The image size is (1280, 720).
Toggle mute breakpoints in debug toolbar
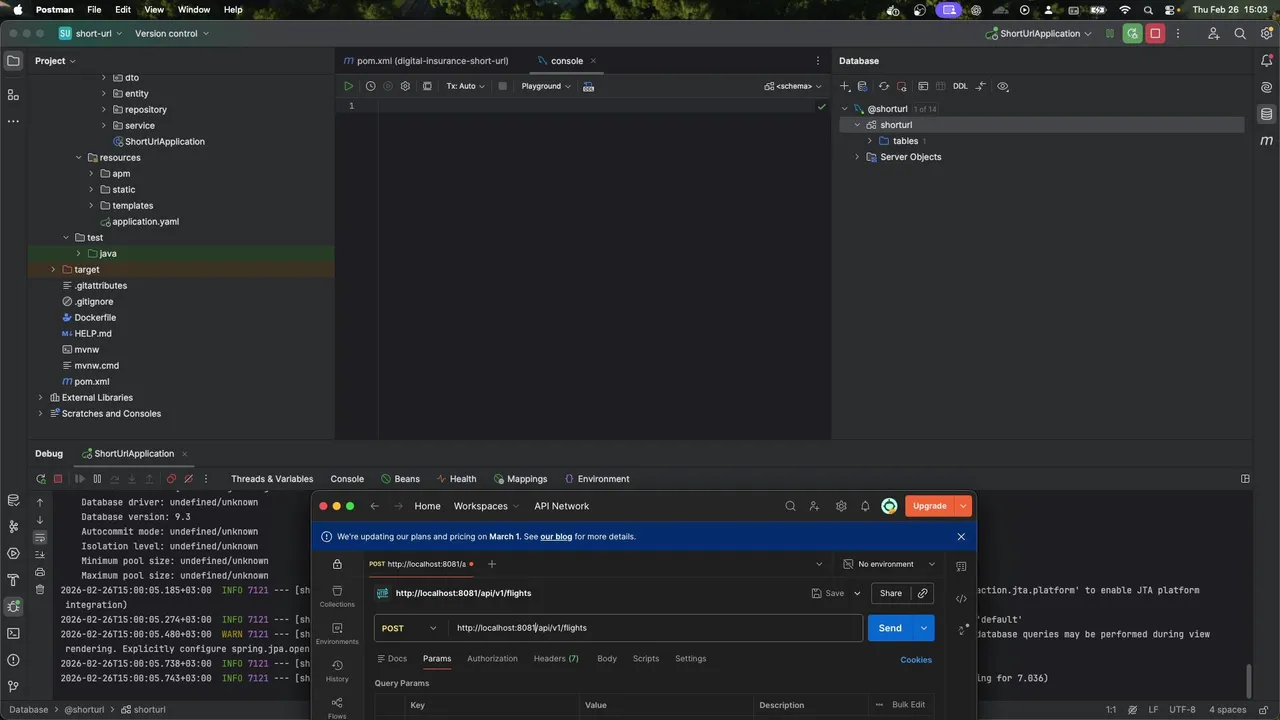(x=189, y=479)
